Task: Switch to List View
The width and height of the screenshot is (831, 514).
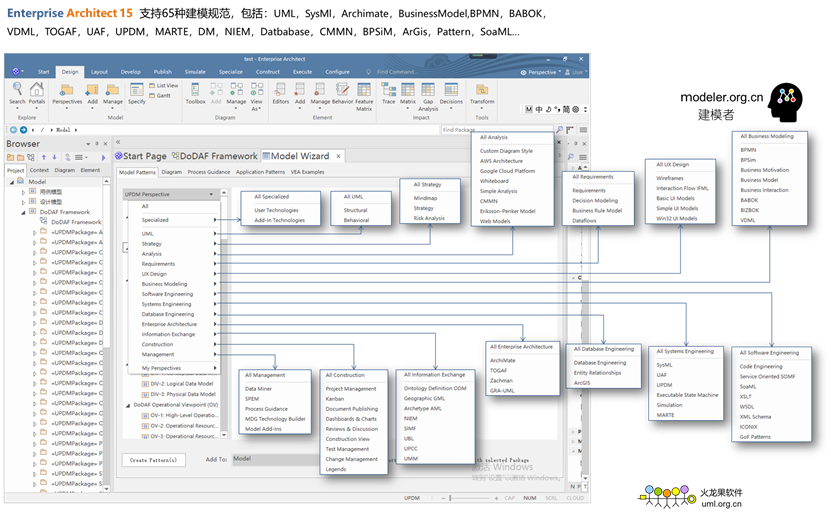Action: coord(164,85)
